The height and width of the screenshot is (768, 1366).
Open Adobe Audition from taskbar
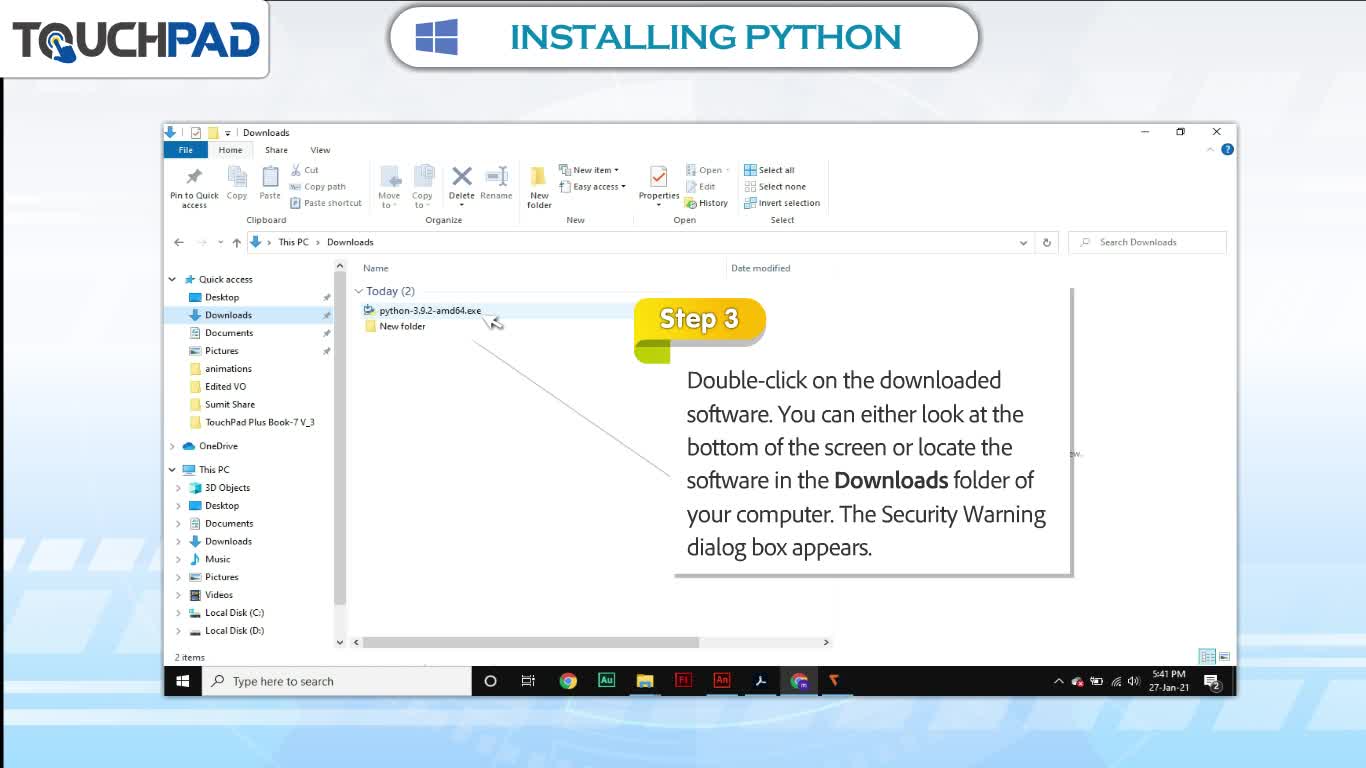(606, 681)
